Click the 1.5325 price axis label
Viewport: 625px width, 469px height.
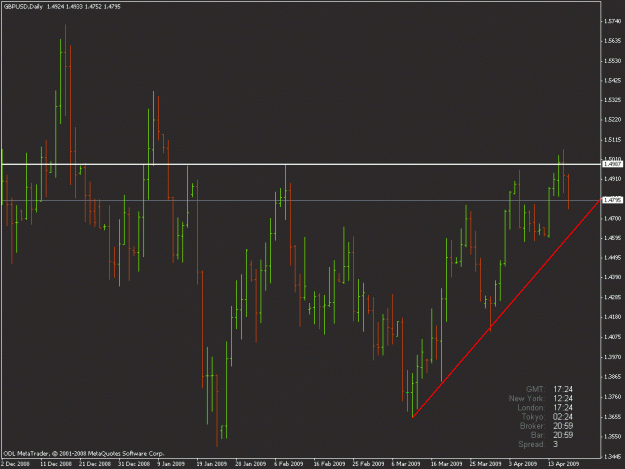613,100
